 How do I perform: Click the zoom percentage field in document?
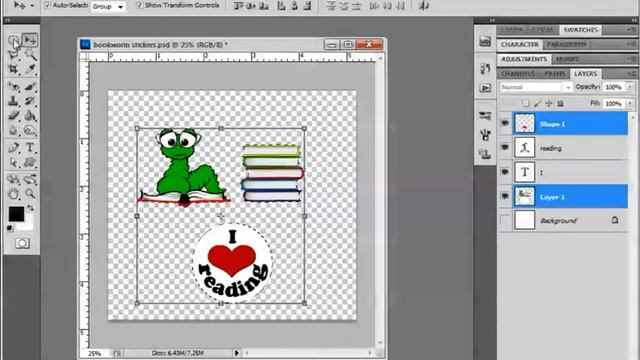[95, 353]
